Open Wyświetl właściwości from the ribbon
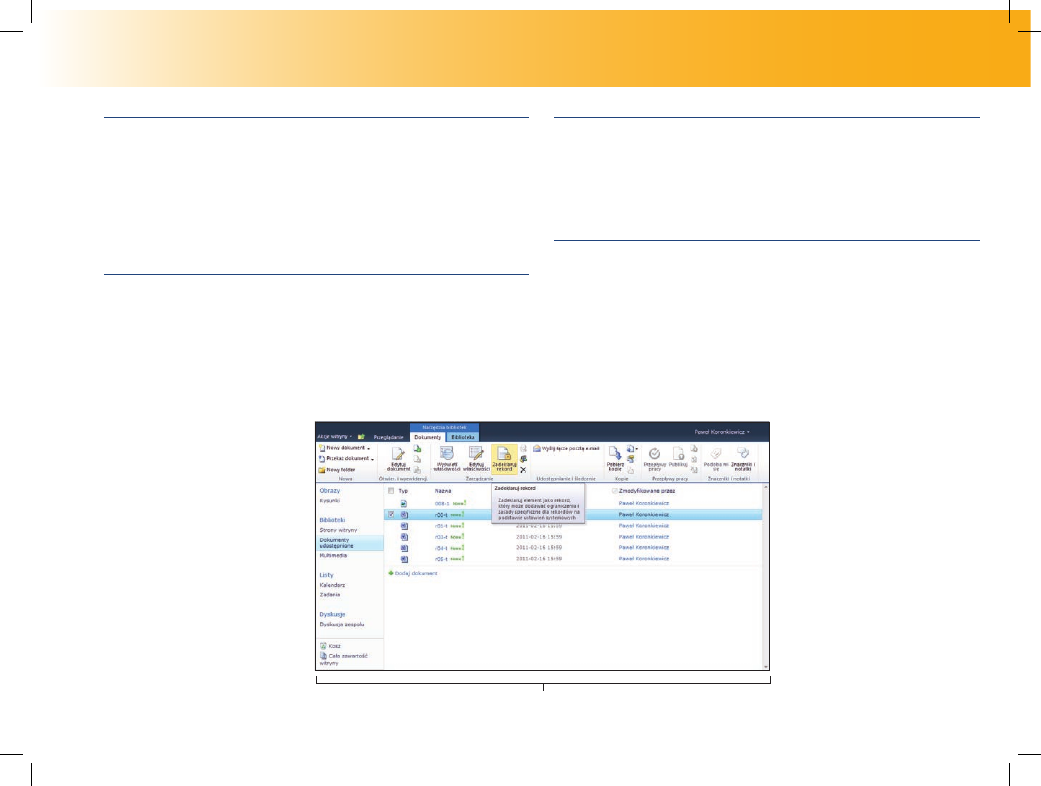 [x=446, y=457]
